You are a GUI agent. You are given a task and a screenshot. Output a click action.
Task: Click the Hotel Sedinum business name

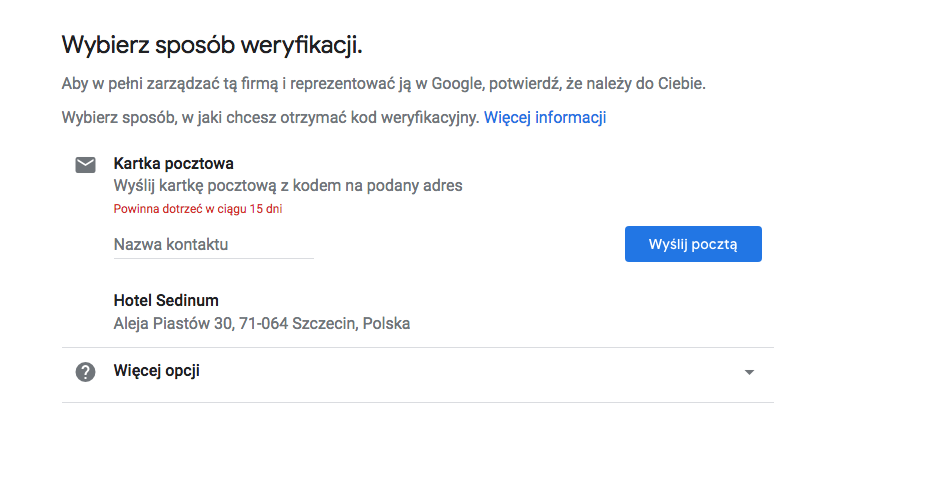(x=166, y=301)
